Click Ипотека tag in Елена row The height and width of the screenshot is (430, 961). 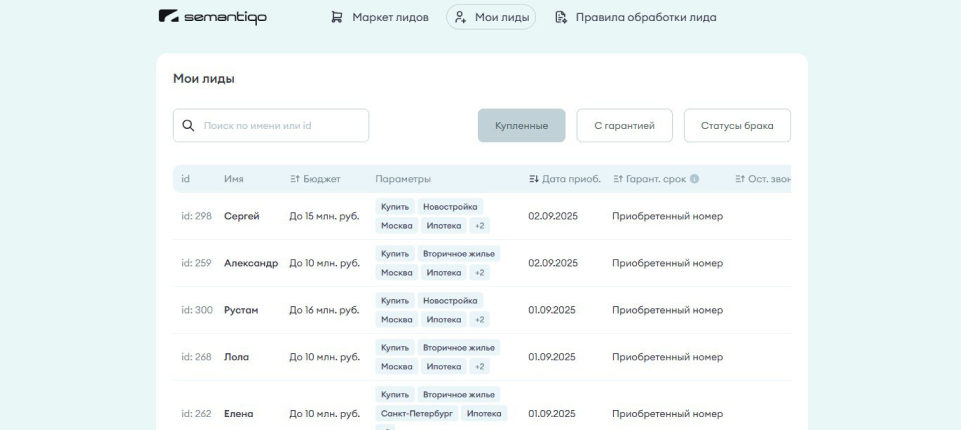click(x=484, y=413)
